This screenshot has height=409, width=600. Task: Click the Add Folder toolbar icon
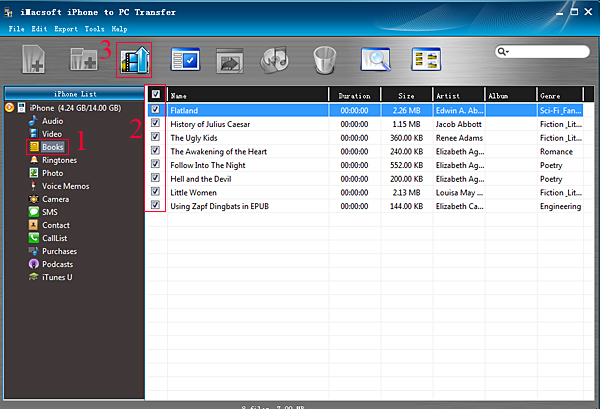point(83,59)
